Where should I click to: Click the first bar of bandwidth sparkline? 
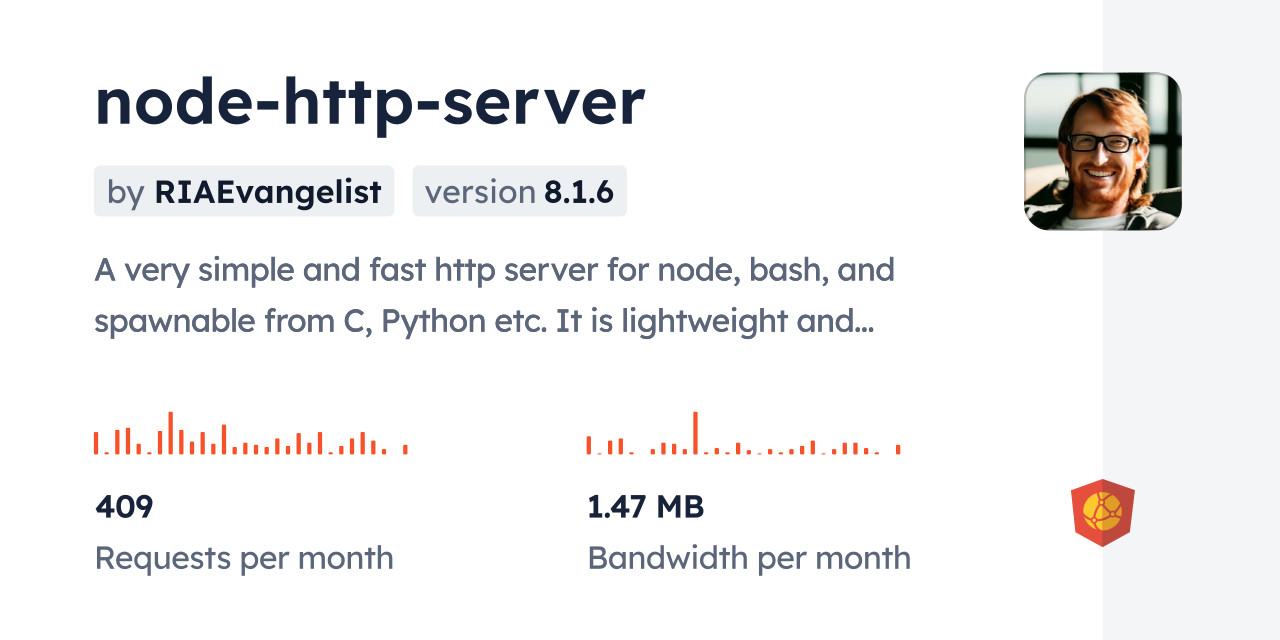[x=589, y=445]
